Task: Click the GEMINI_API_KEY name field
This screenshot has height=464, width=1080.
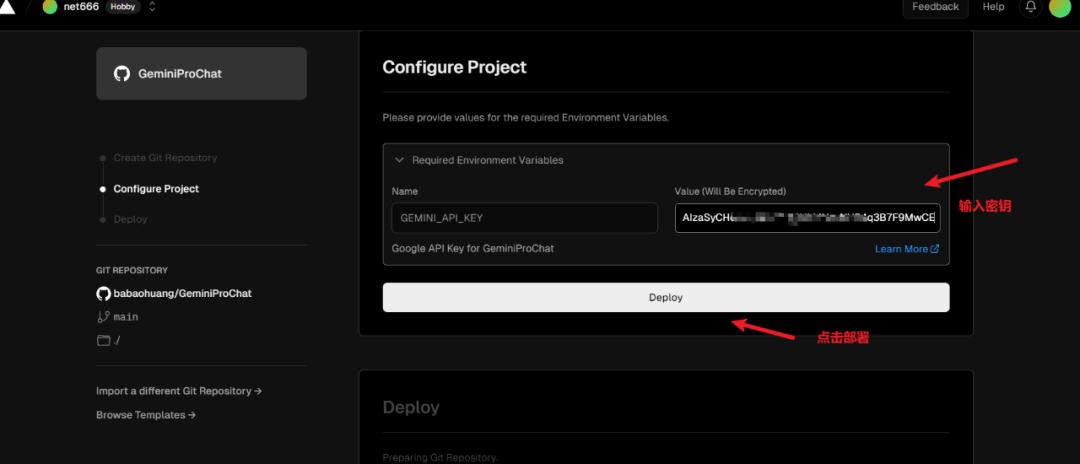Action: (524, 218)
